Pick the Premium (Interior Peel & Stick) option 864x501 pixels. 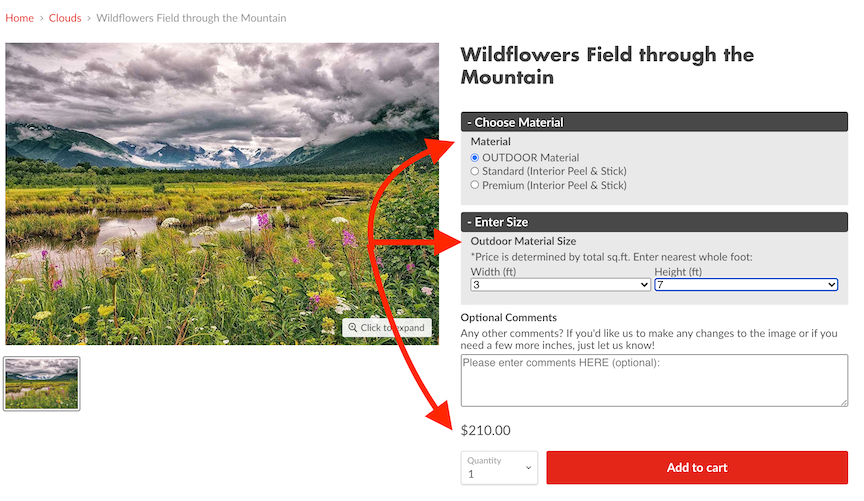click(475, 186)
